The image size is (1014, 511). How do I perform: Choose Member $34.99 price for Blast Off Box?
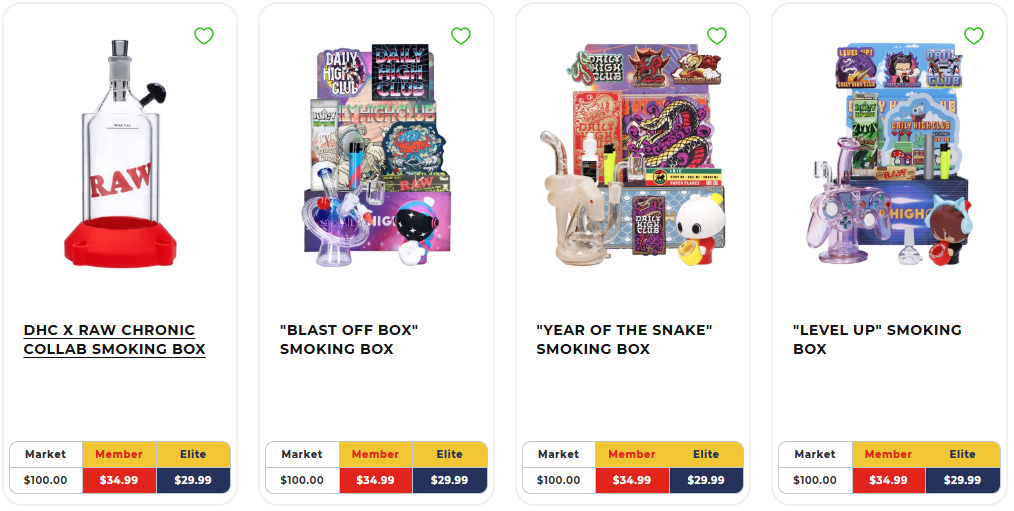pyautogui.click(x=376, y=480)
